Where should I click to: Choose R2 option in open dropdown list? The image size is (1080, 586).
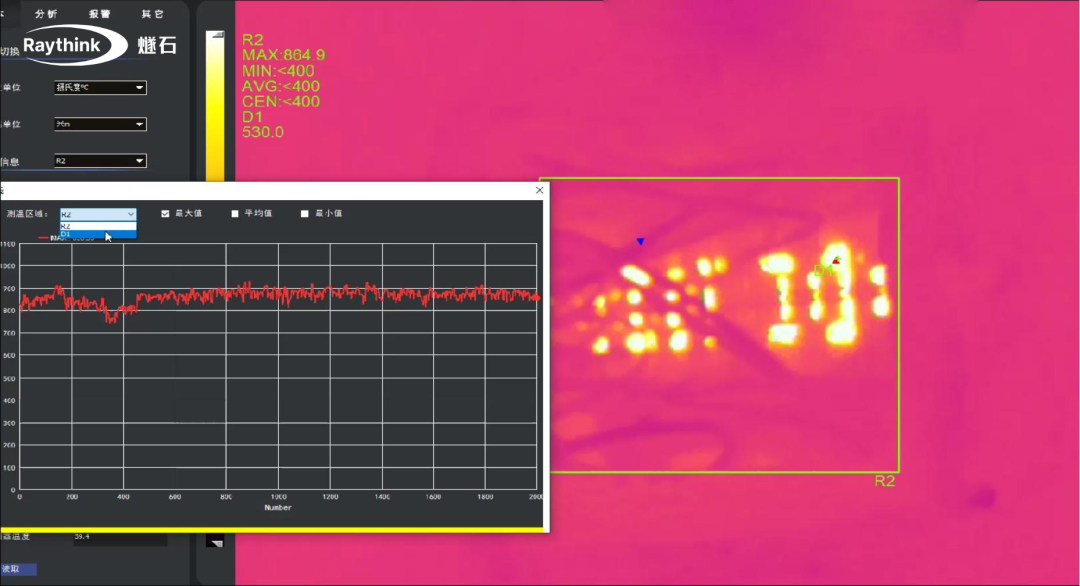click(98, 226)
